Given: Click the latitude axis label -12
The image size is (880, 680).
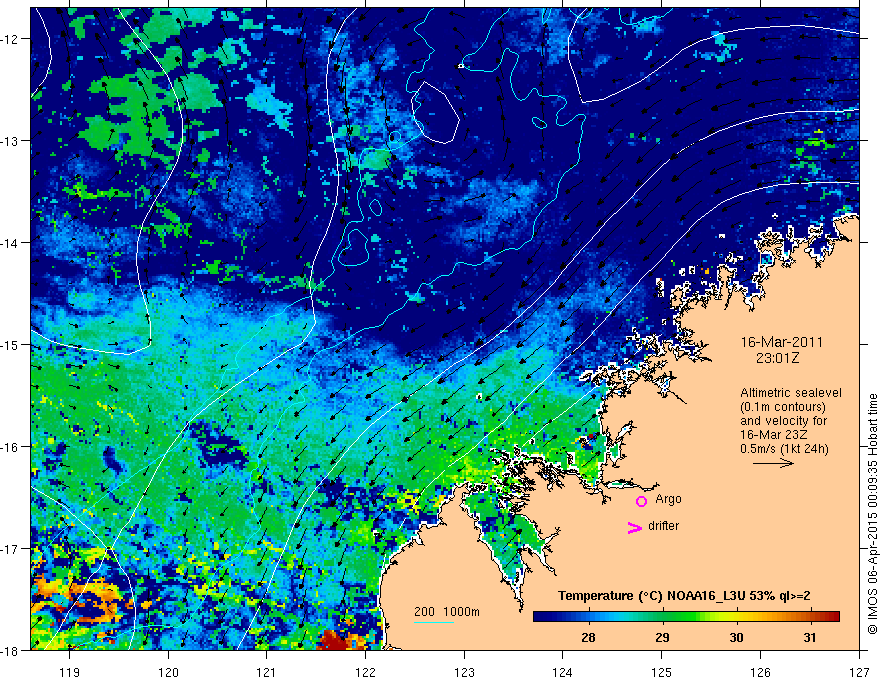Looking at the screenshot, I should click(x=11, y=39).
